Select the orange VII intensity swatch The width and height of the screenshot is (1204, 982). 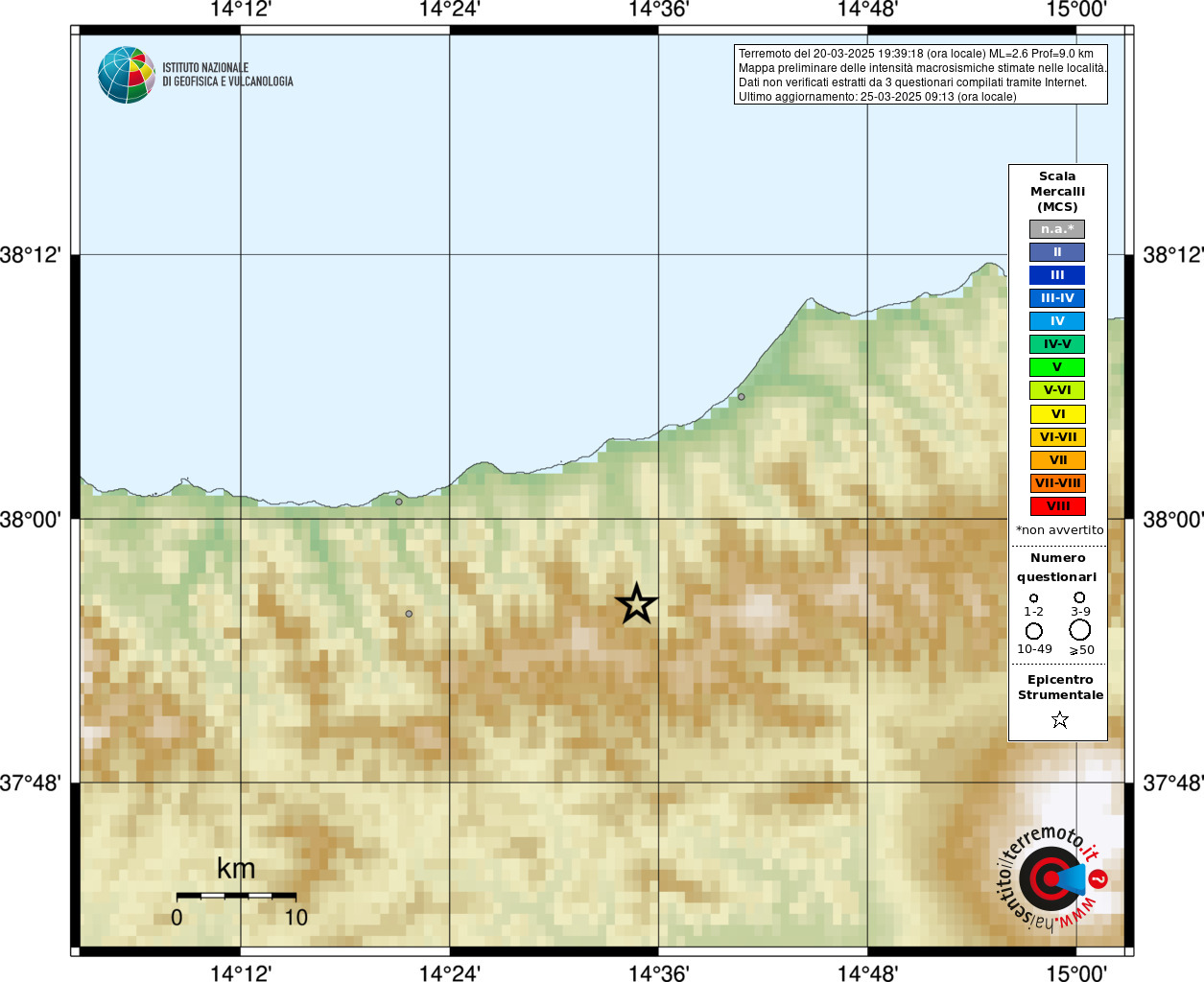[x=1057, y=460]
